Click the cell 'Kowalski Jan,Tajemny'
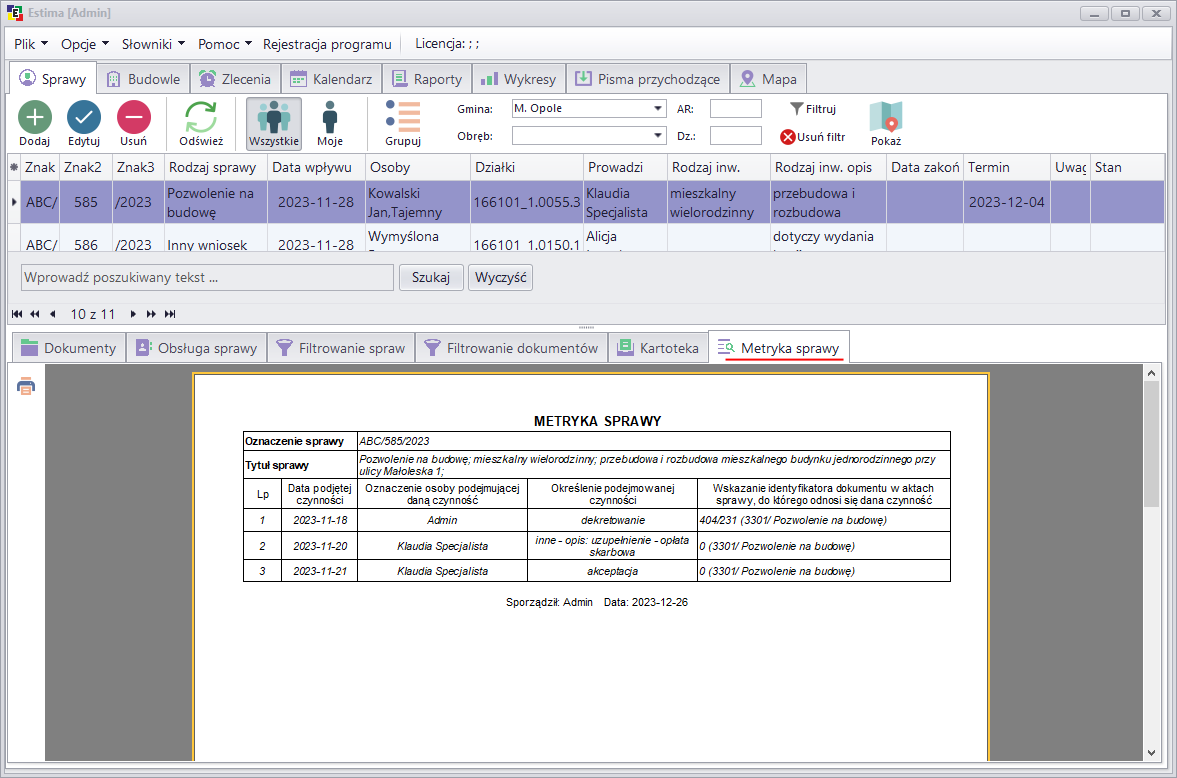This screenshot has height=778, width=1177. point(417,202)
